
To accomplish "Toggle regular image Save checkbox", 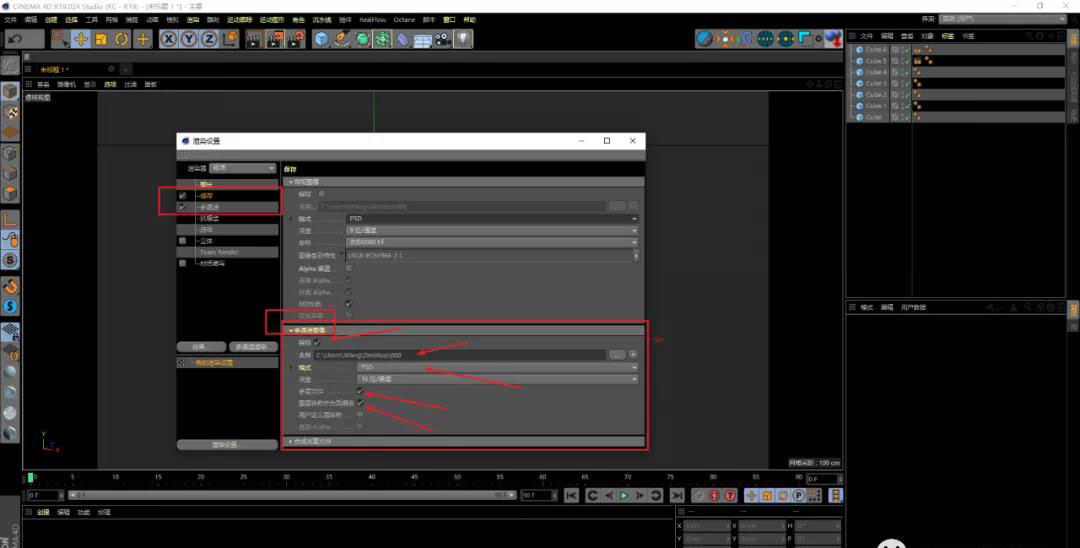I will point(322,194).
